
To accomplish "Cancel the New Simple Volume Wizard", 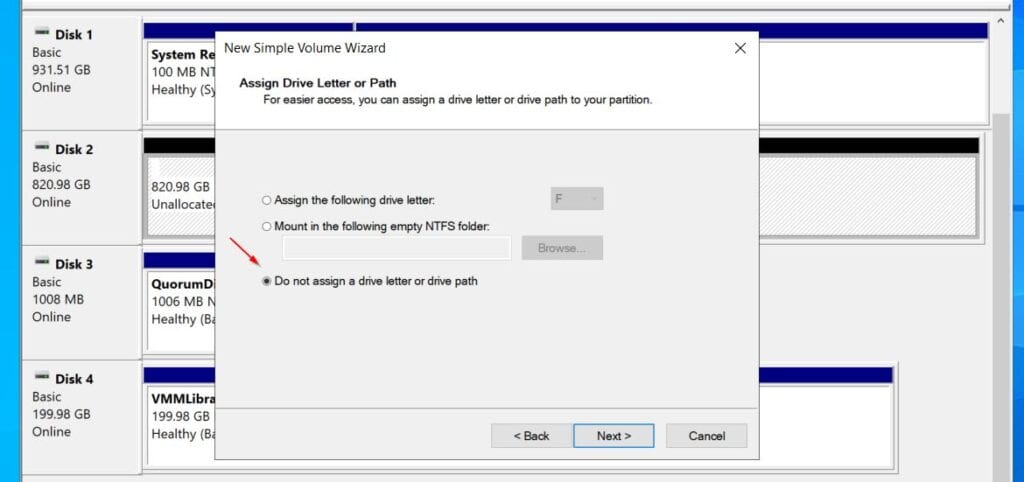I will pyautogui.click(x=706, y=436).
